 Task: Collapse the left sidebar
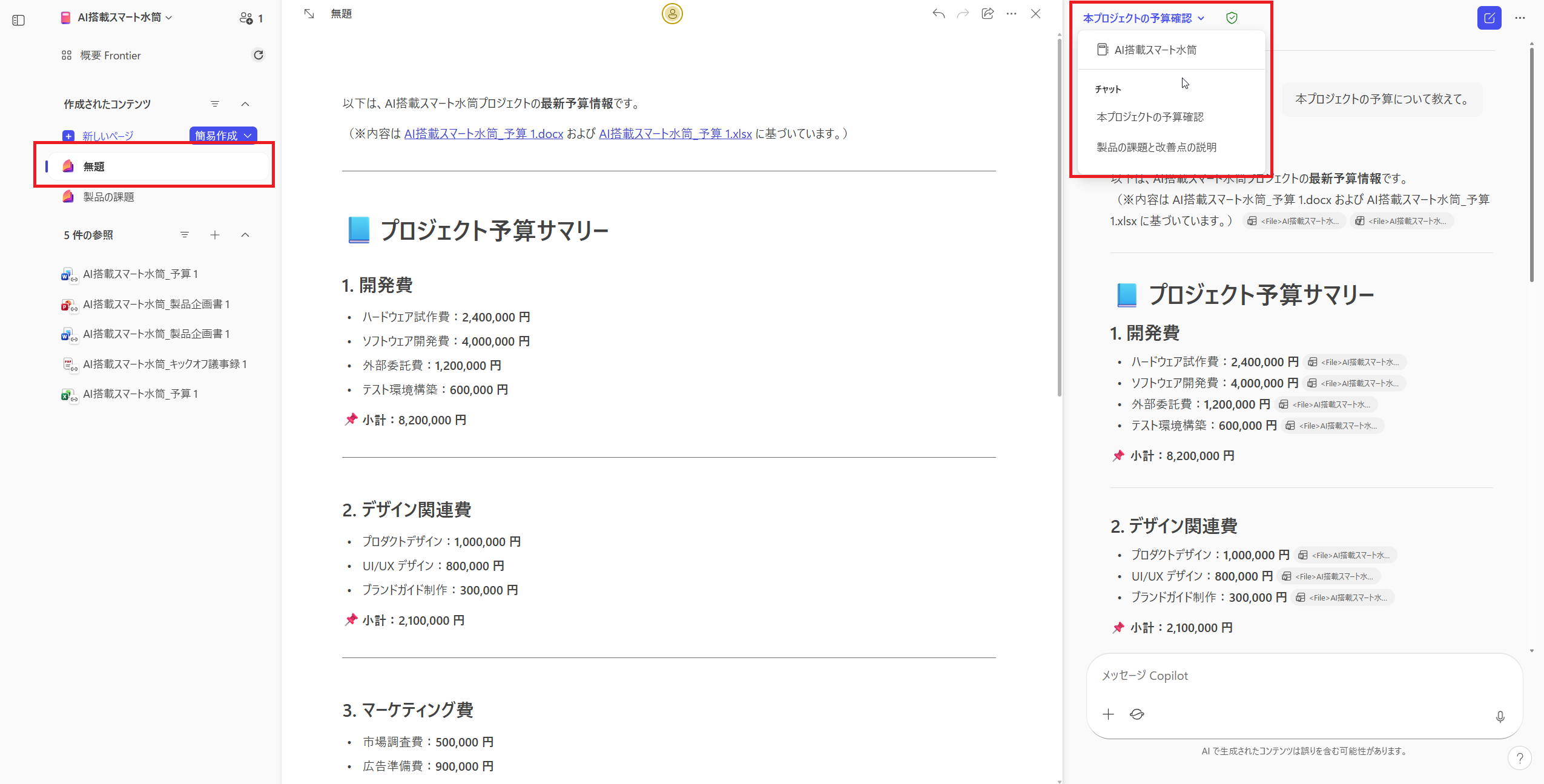pyautogui.click(x=18, y=20)
